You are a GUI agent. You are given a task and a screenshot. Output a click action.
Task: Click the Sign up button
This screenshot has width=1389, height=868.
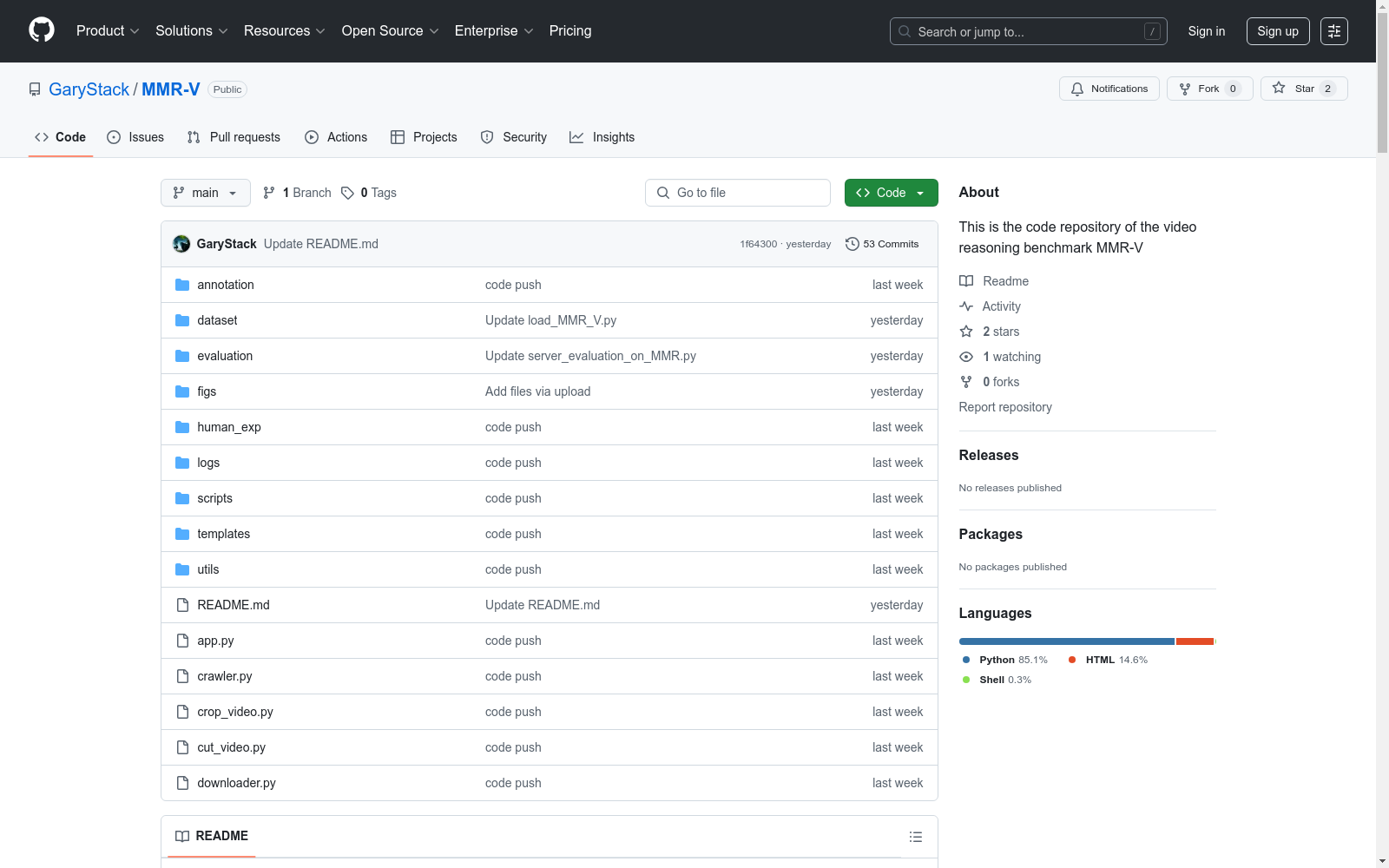pos(1278,31)
